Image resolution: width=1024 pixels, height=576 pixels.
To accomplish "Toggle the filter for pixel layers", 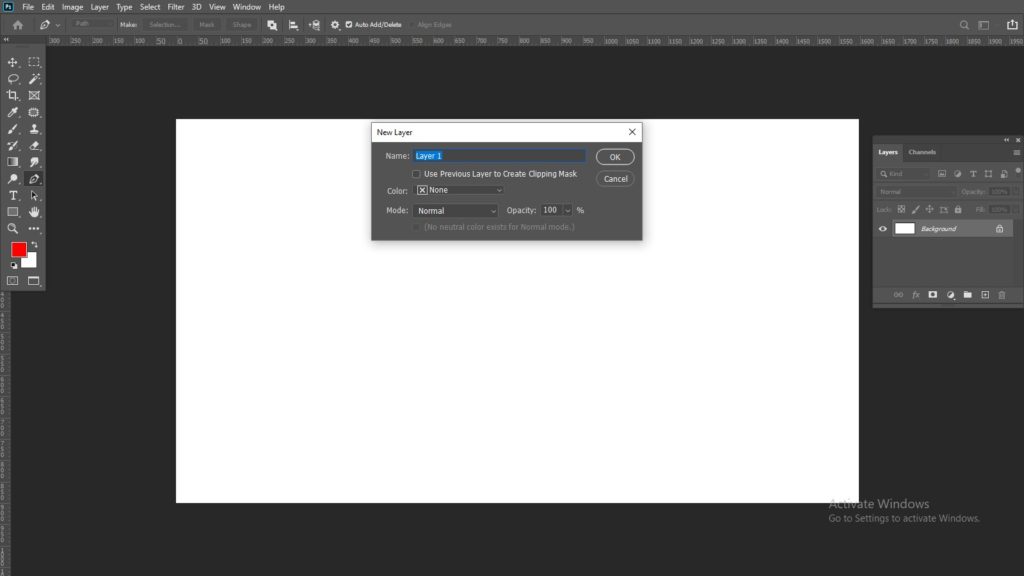I will tap(942, 174).
